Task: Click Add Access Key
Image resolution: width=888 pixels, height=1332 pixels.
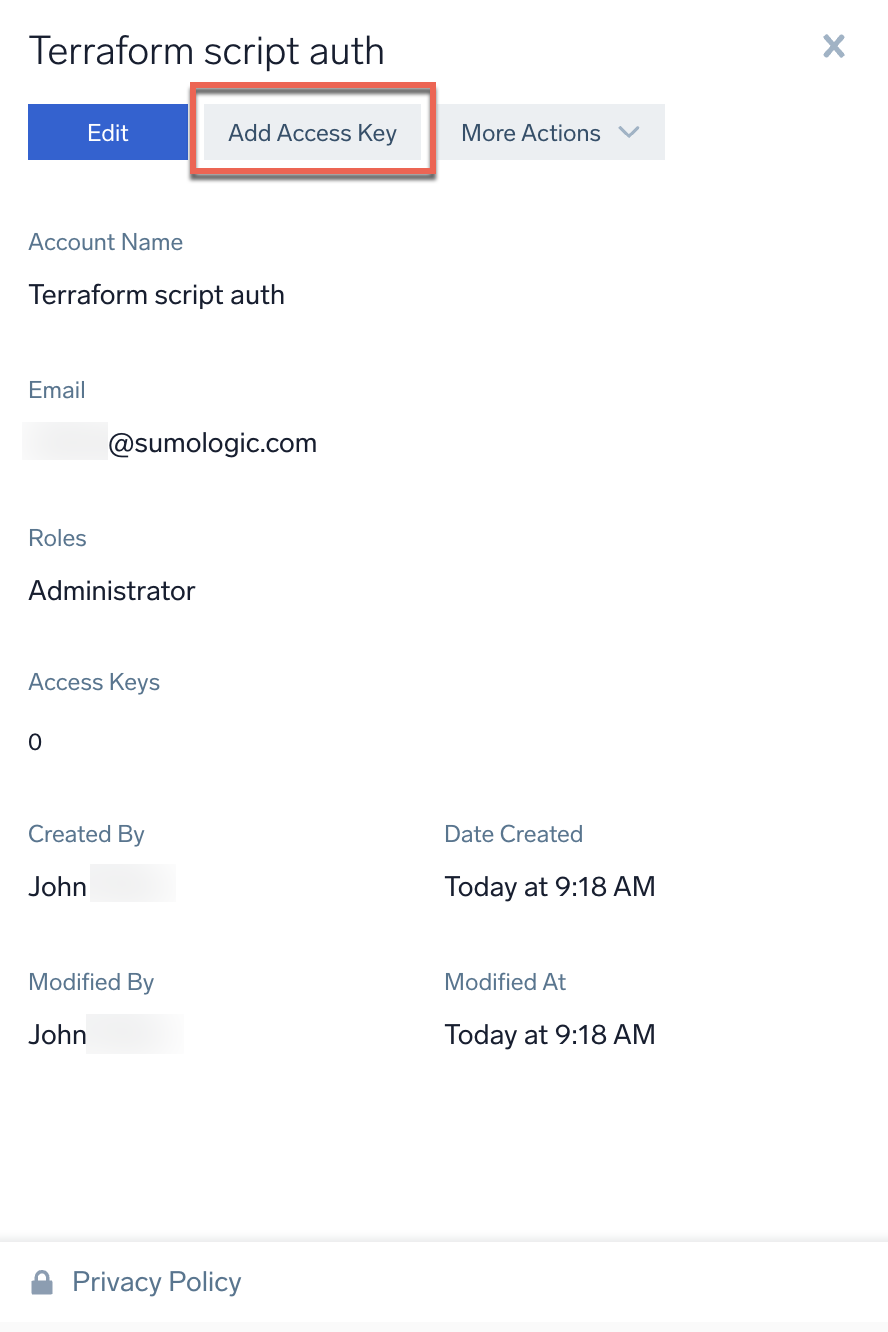Action: pos(311,131)
